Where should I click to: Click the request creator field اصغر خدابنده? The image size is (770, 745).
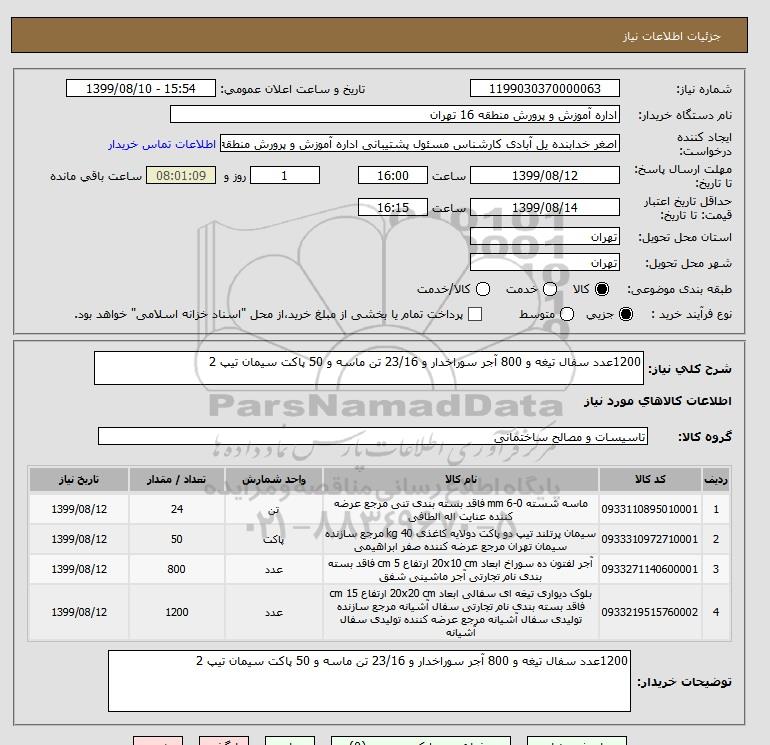coord(419,144)
